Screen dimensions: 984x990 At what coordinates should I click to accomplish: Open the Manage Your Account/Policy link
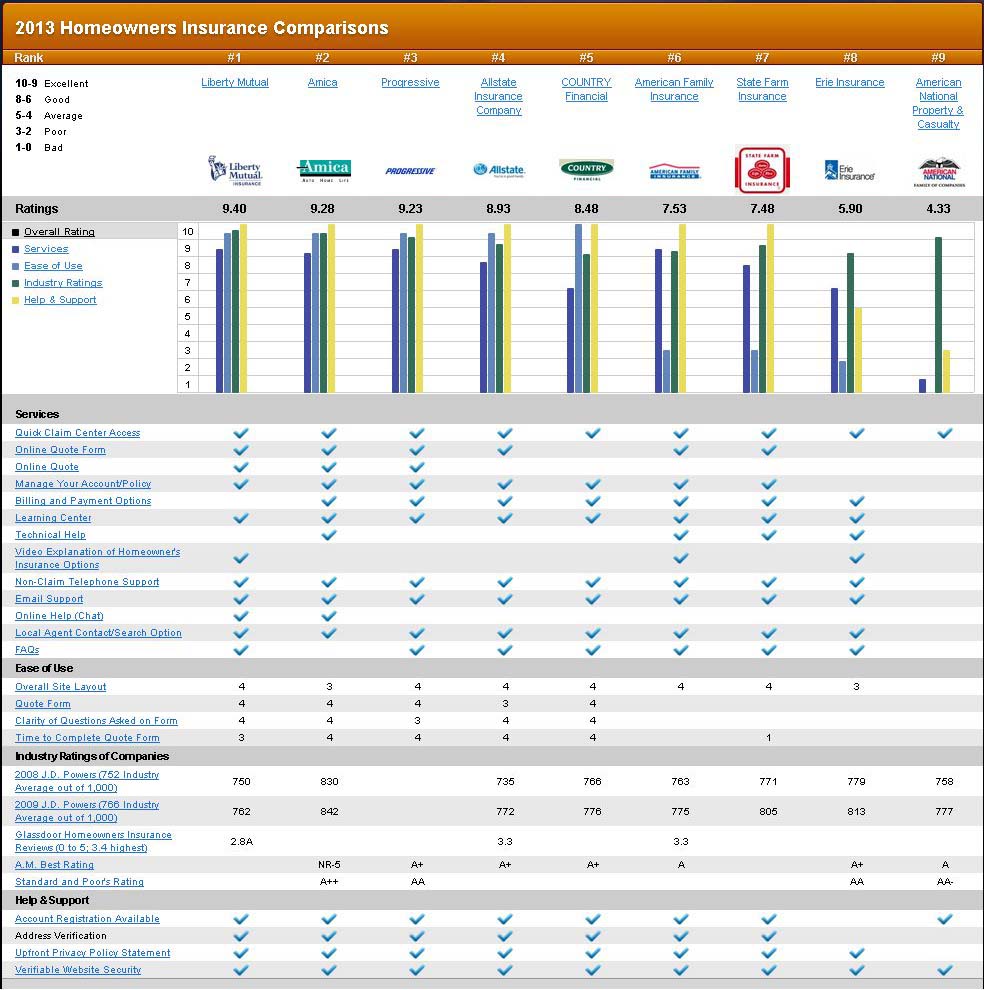83,484
